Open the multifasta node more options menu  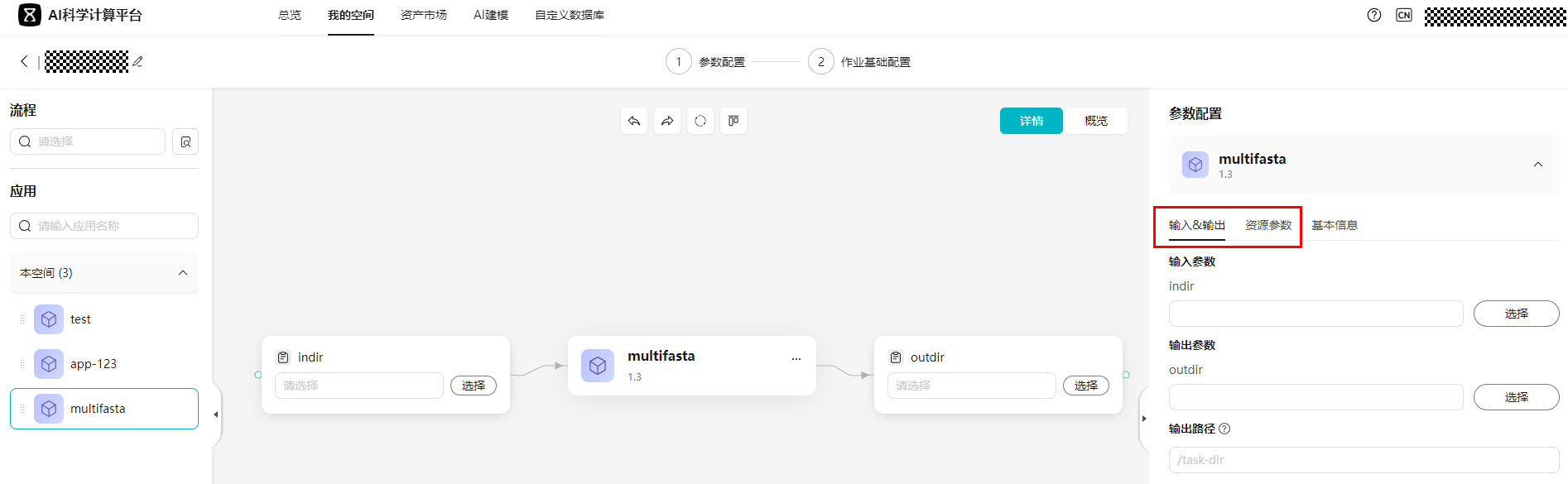(x=796, y=359)
